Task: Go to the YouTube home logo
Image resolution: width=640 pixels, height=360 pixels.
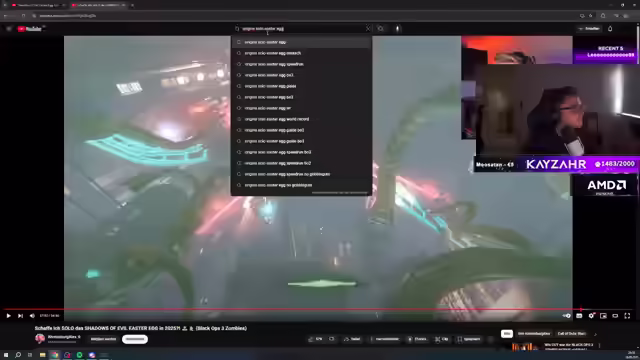Action: [30, 29]
